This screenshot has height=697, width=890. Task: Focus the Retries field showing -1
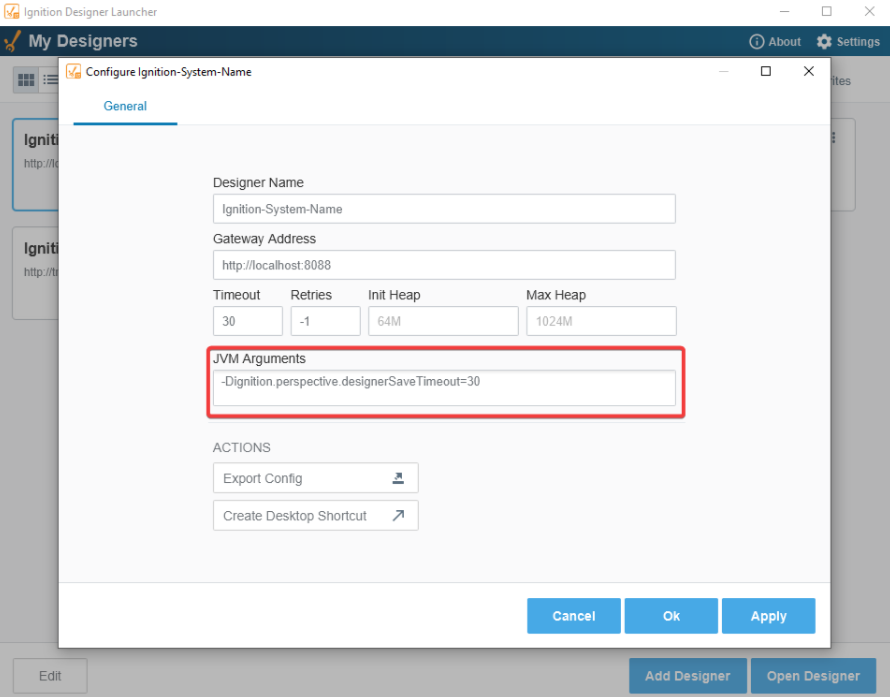click(x=325, y=321)
